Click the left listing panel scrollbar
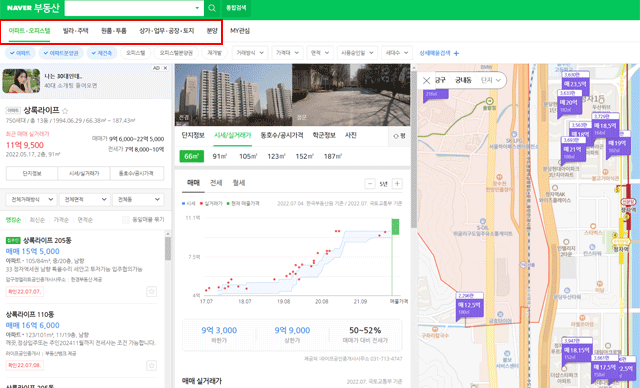Screen dimensions: 640x388 click(x=168, y=248)
